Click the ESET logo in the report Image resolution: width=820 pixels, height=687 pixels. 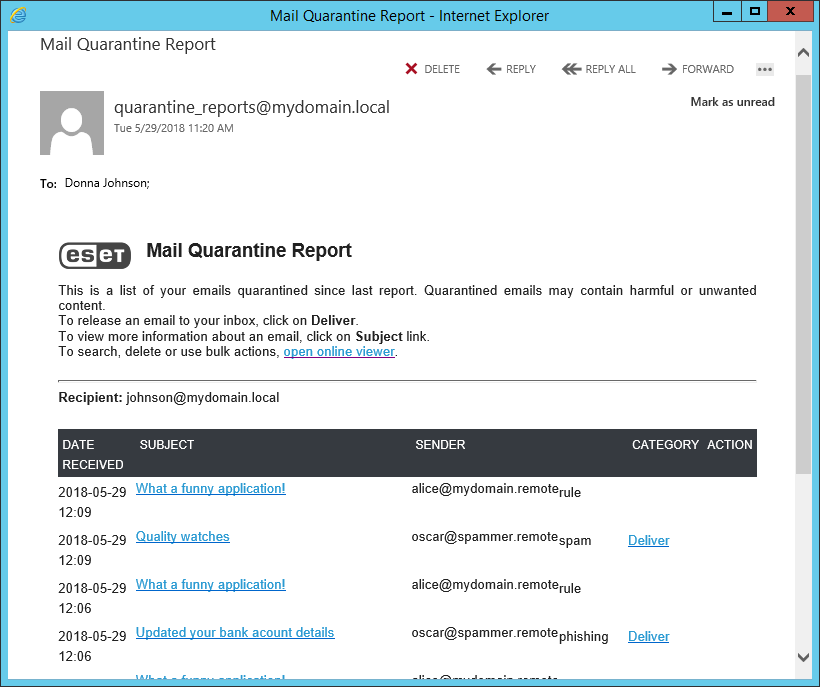[94, 255]
